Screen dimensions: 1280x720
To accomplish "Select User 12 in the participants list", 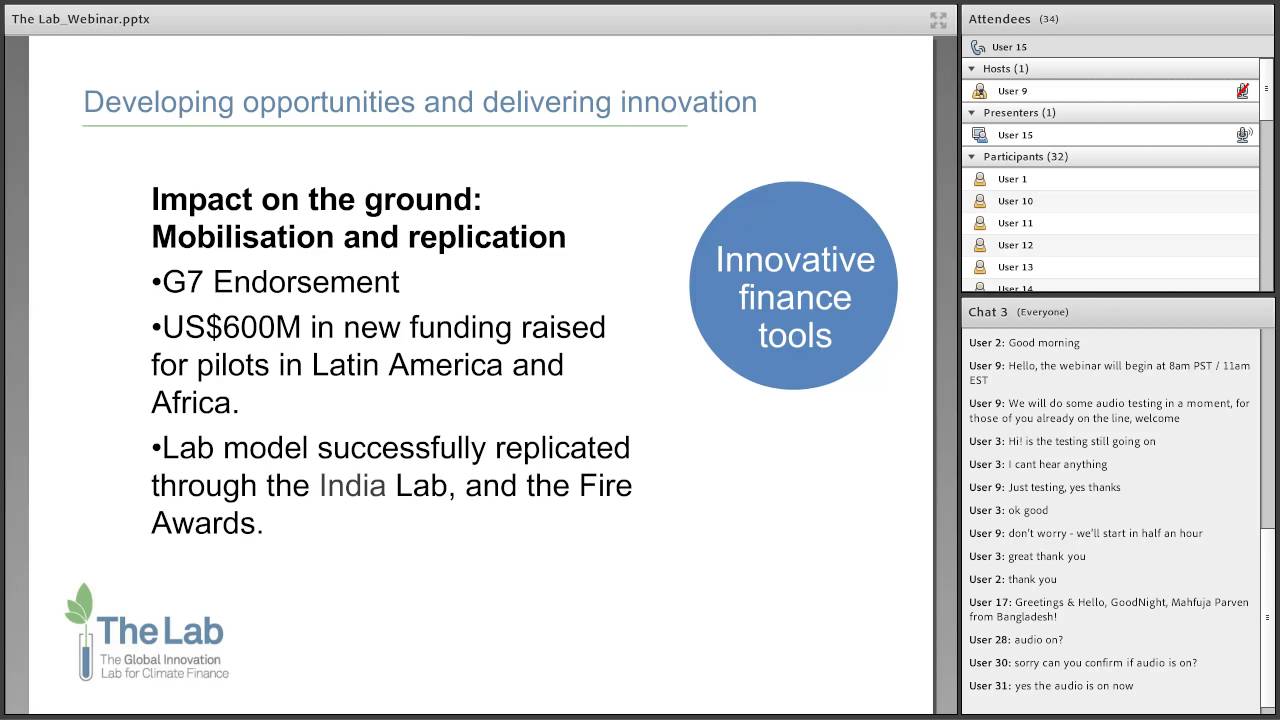I will 1110,245.
